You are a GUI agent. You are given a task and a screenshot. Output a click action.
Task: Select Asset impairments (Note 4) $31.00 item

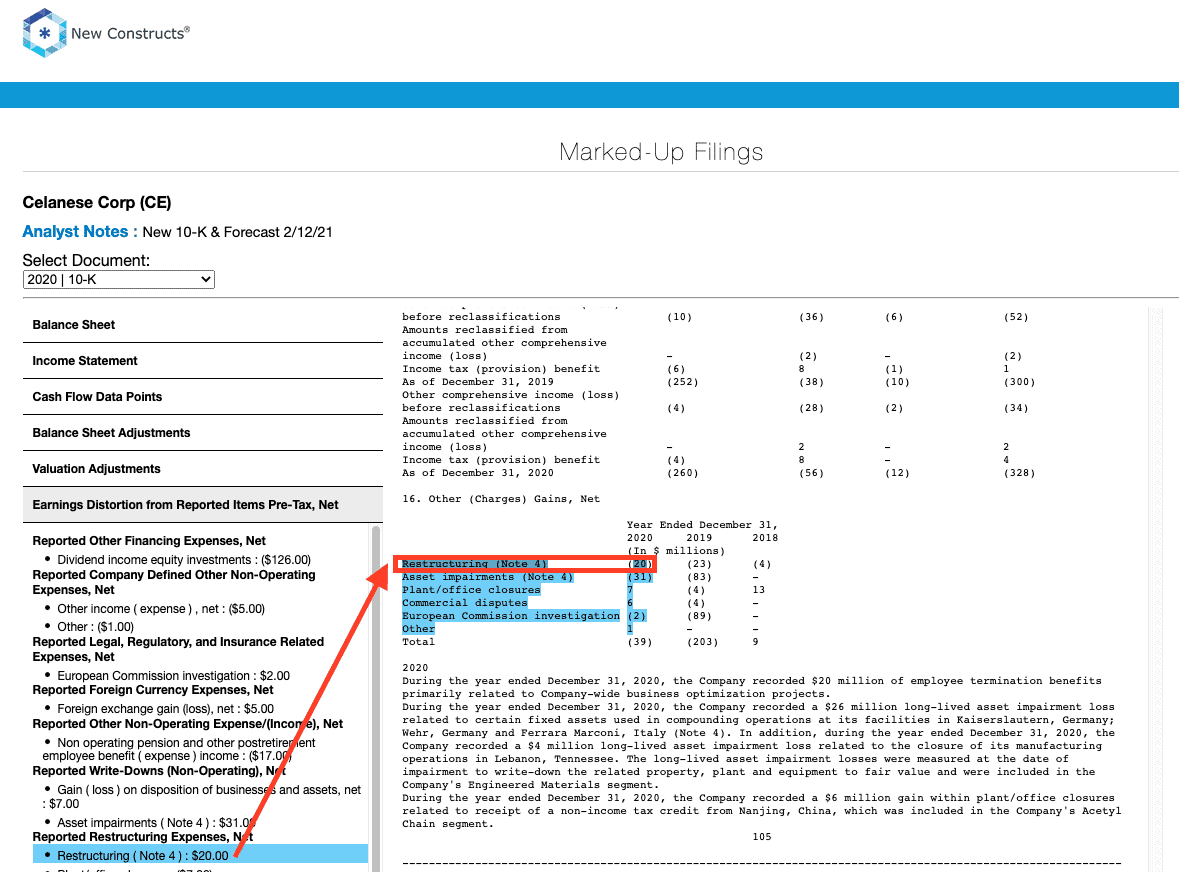click(156, 823)
